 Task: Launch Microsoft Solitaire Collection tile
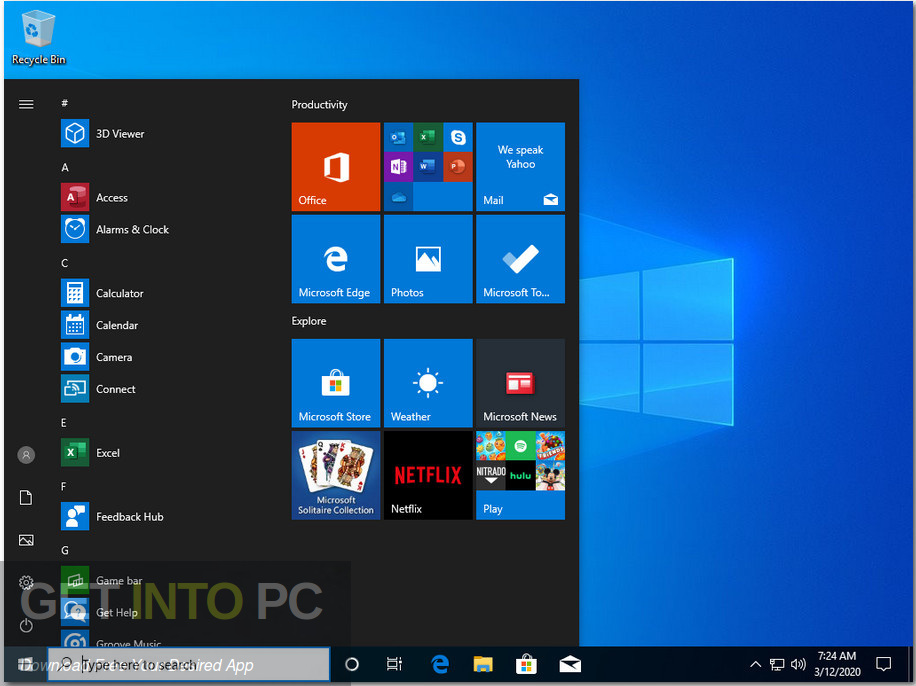pos(336,475)
